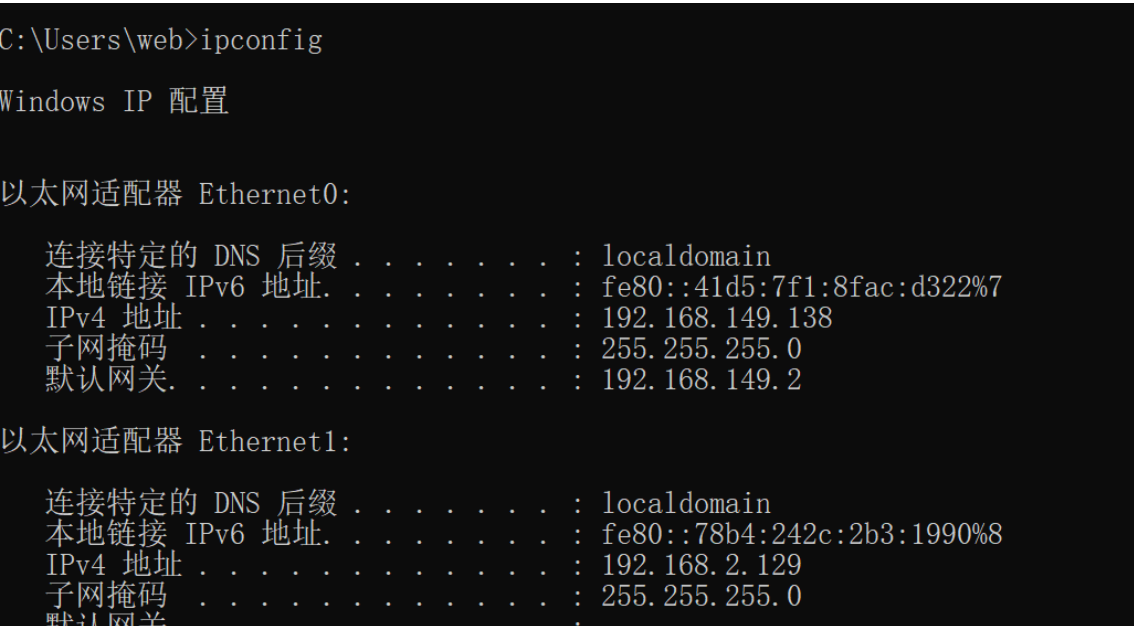Click the IPv6 address fe80::78b4:242c:2b3:1990%8
1134x626 pixels.
coord(802,534)
